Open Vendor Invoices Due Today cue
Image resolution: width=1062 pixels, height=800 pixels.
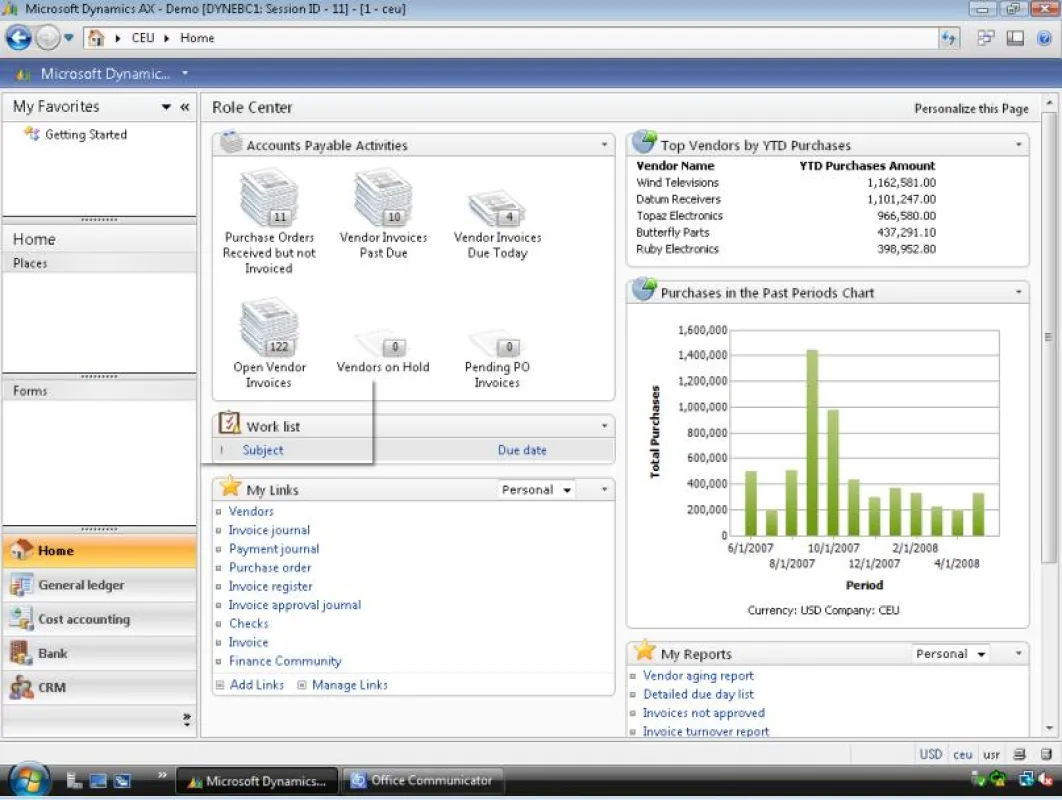click(x=497, y=224)
